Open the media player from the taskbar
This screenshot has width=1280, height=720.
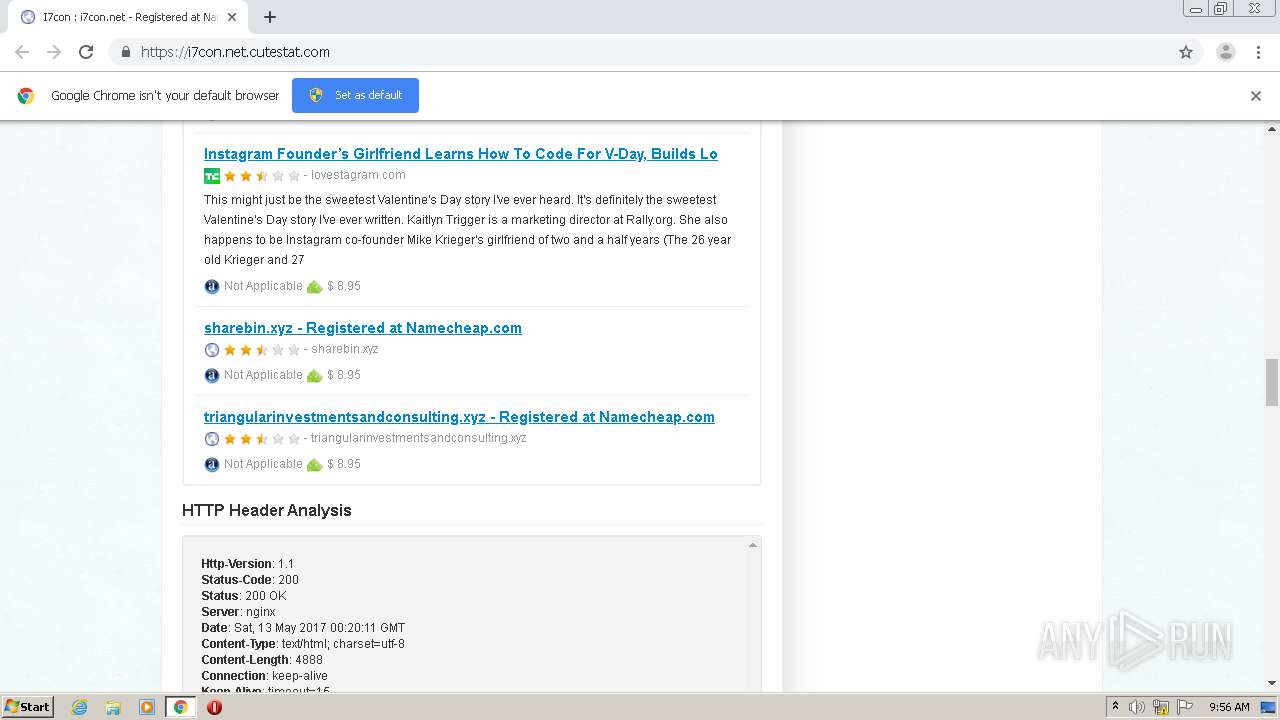[147, 707]
